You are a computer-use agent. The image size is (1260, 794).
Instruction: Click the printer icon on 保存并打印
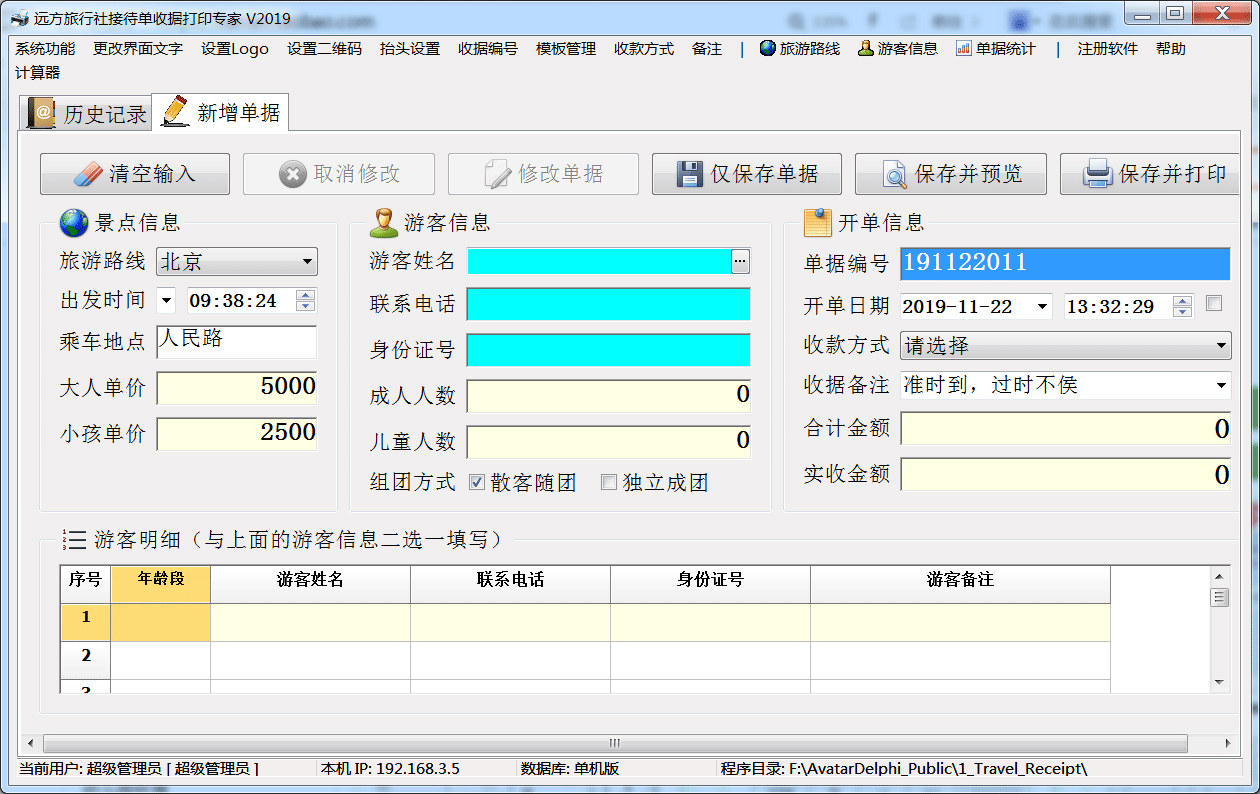click(x=1098, y=175)
